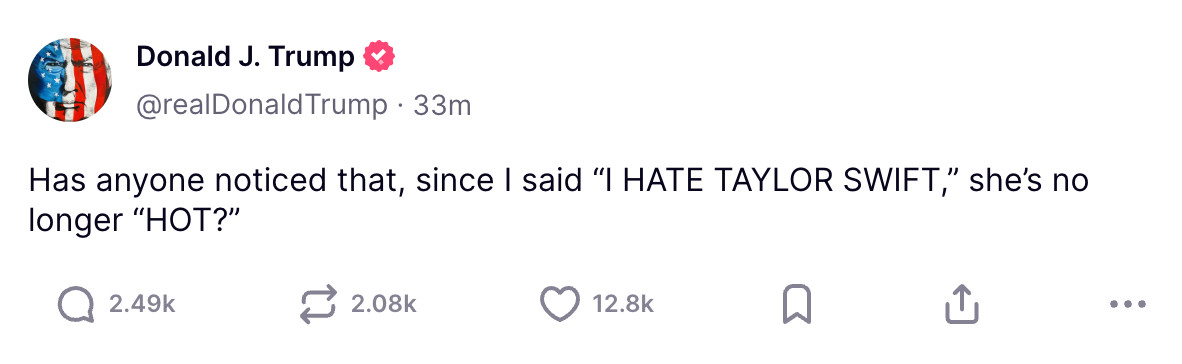
Task: Click the red verified checkmark badge
Action: point(380,57)
